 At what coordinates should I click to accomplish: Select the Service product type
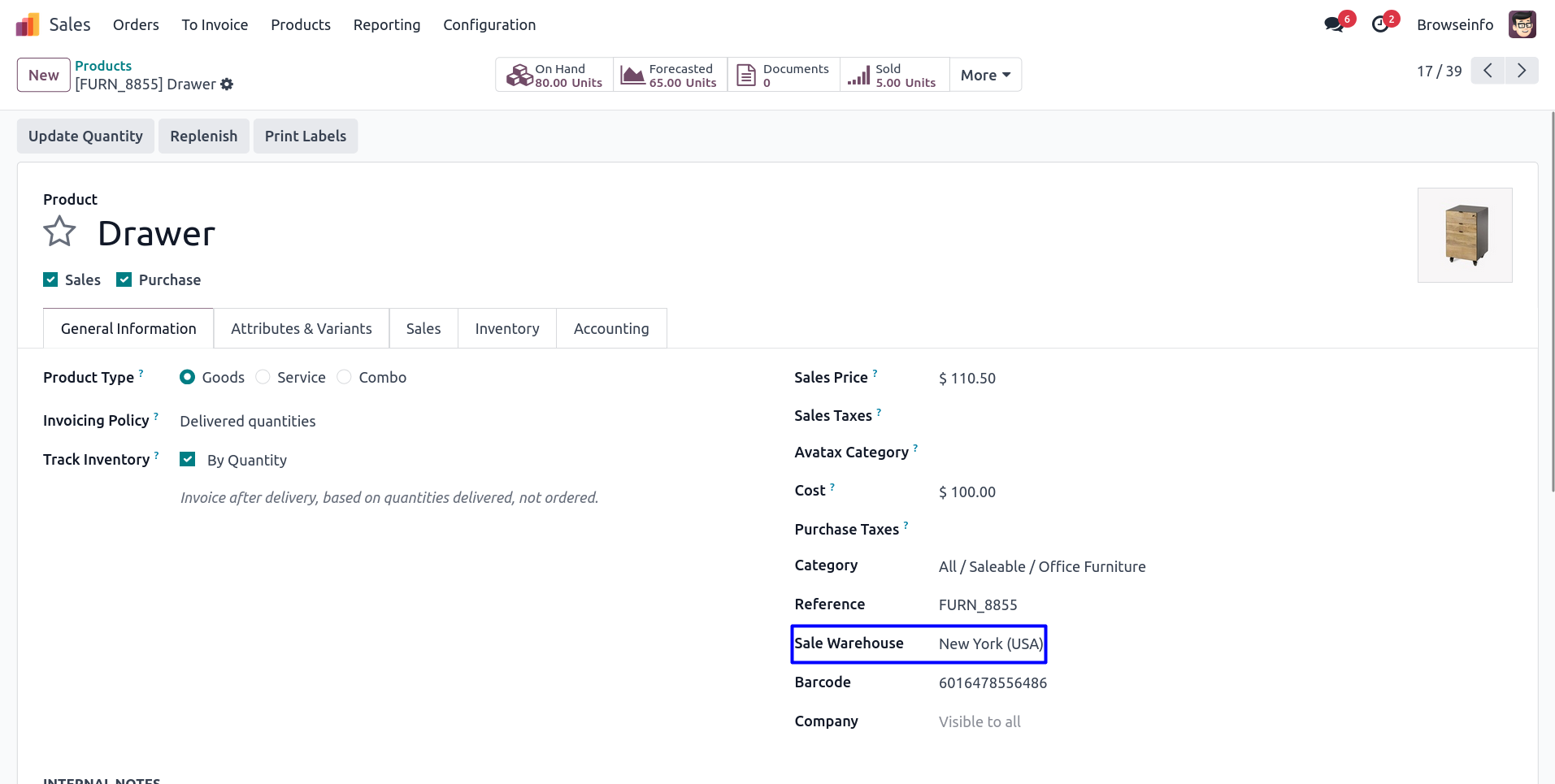point(263,377)
